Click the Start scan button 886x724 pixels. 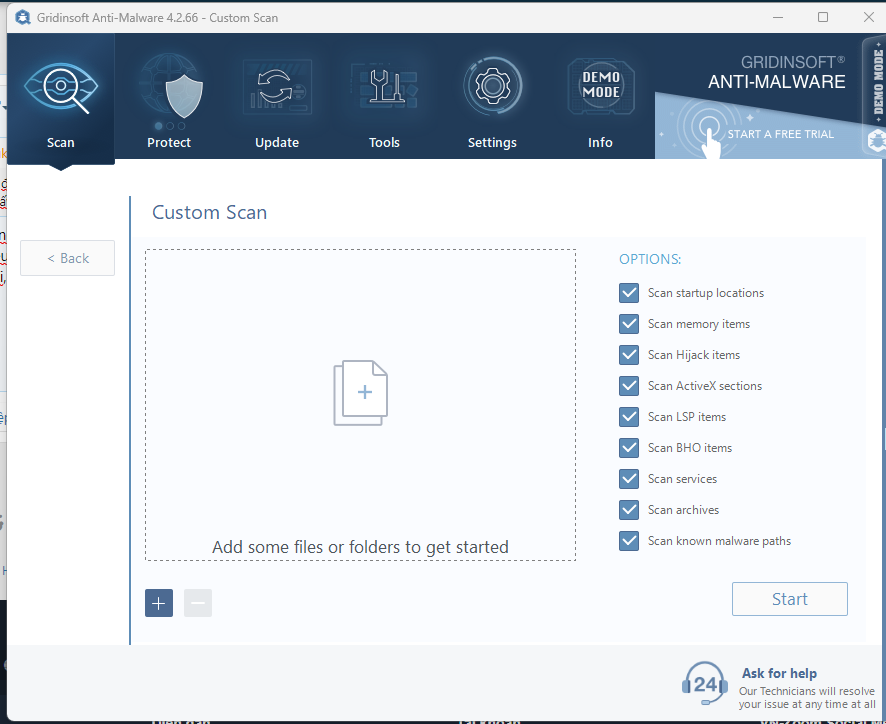coord(790,599)
